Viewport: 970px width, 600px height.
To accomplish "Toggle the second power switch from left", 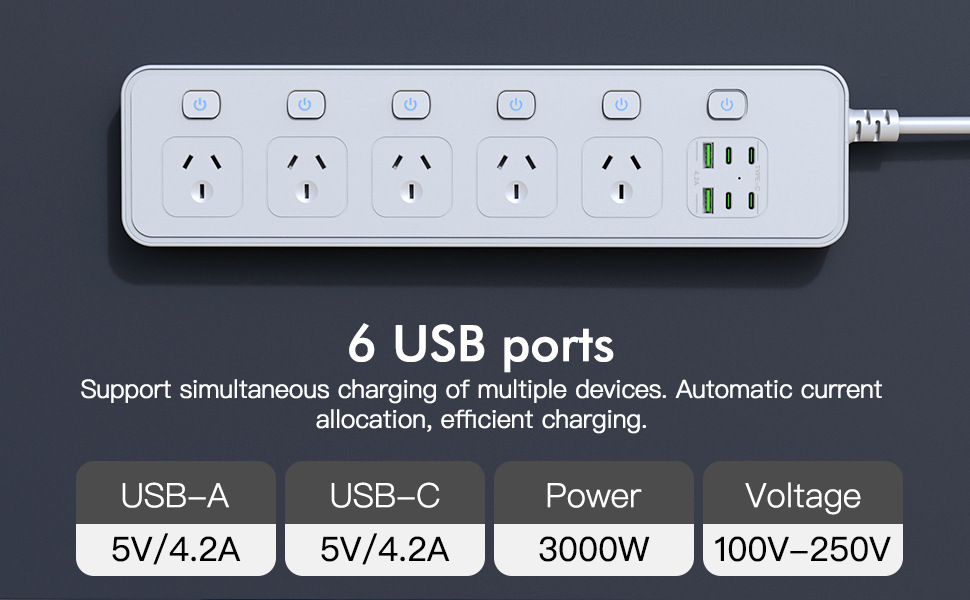I will (306, 105).
